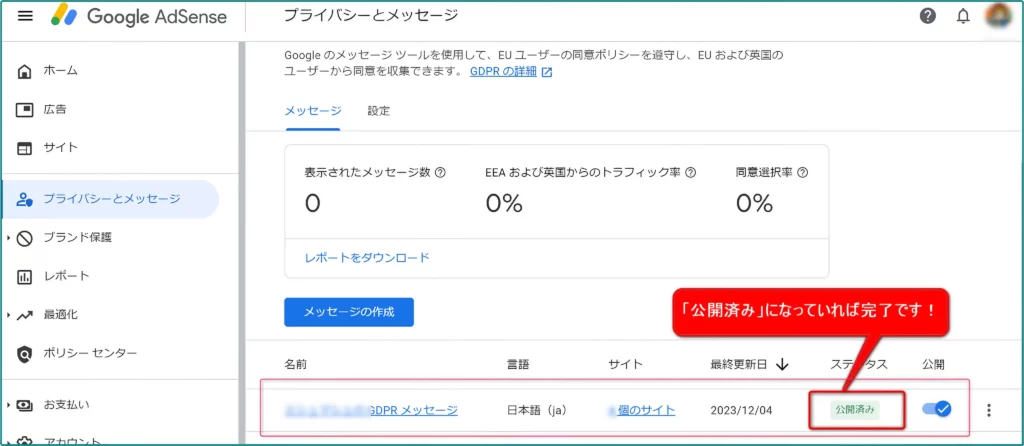This screenshot has width=1024, height=446.
Task: Open the notifications bell
Action: 963,16
